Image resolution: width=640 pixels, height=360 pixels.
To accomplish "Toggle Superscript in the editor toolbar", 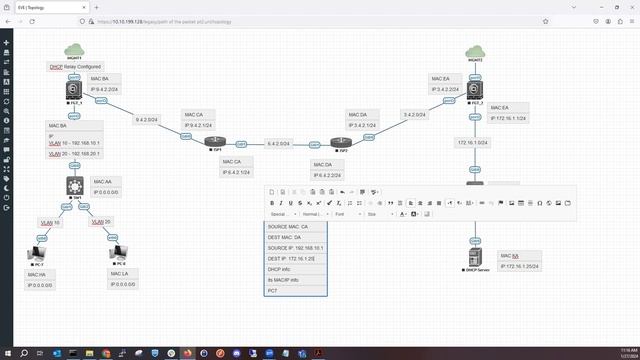I will coord(319,203).
